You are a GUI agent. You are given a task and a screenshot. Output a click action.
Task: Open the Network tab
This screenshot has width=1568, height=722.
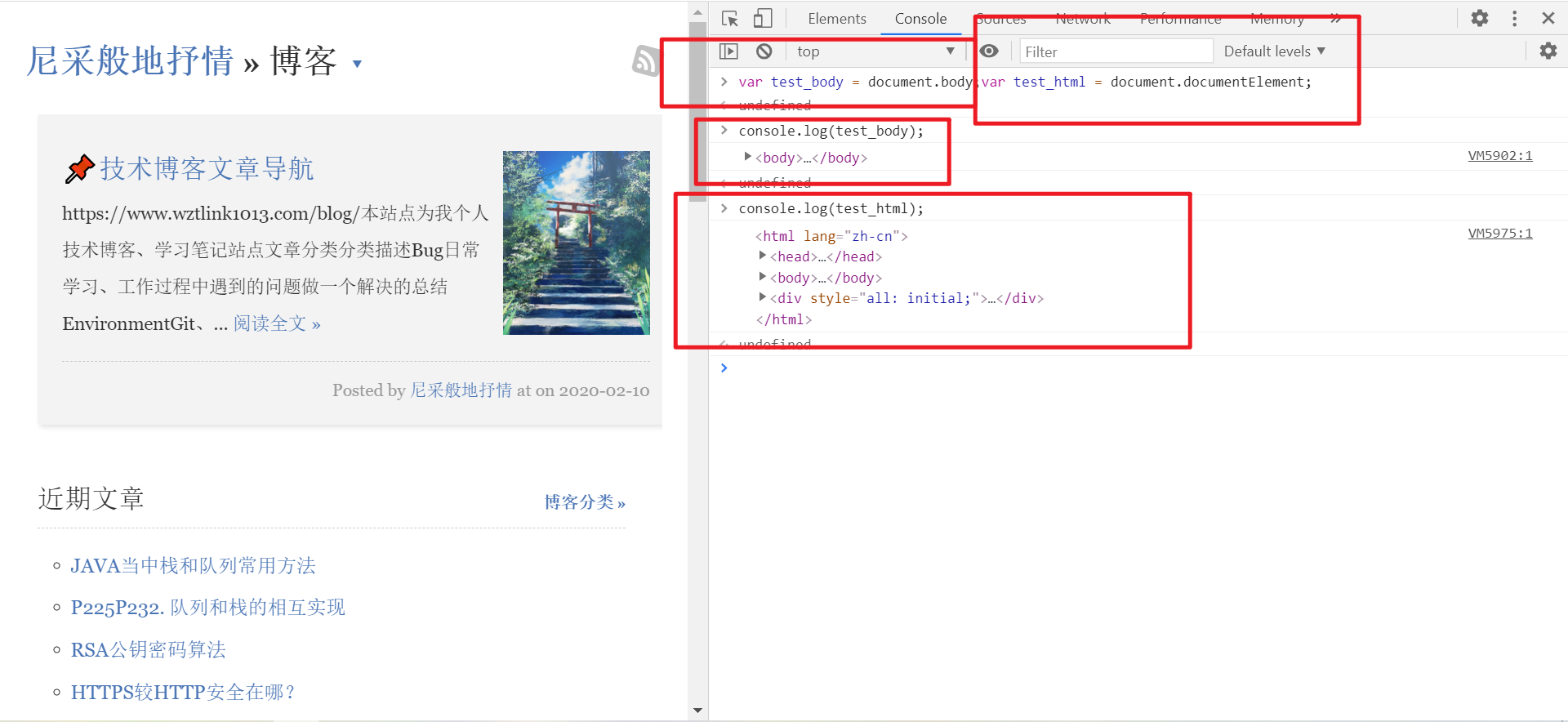pos(1082,18)
